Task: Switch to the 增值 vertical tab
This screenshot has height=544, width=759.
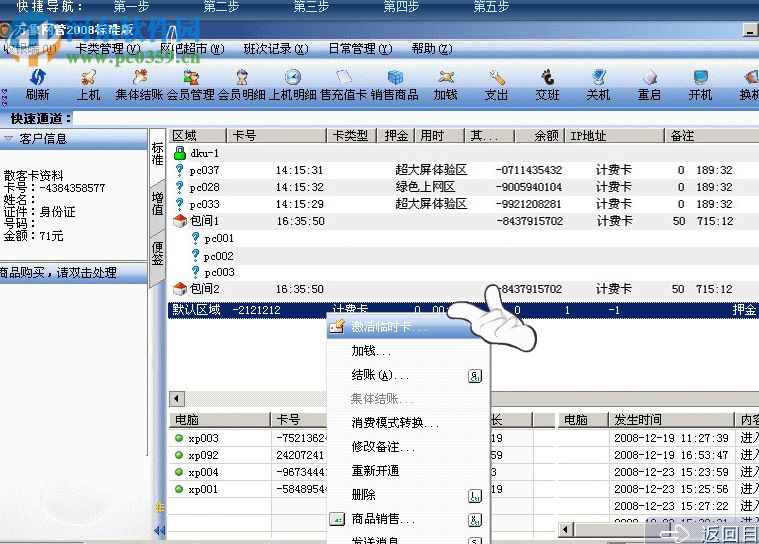Action: 157,204
